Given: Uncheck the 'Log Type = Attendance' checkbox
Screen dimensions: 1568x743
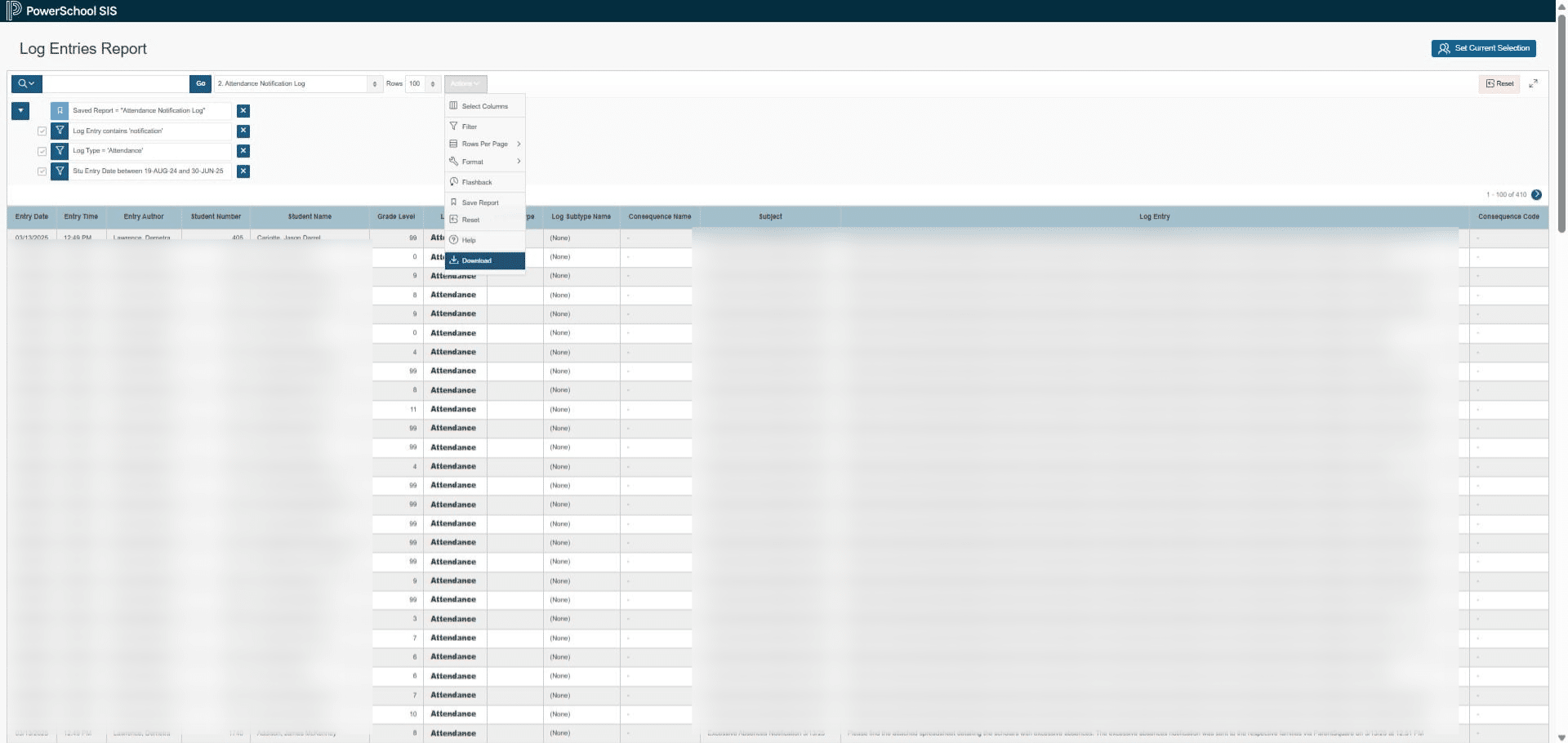Looking at the screenshot, I should pyautogui.click(x=42, y=151).
